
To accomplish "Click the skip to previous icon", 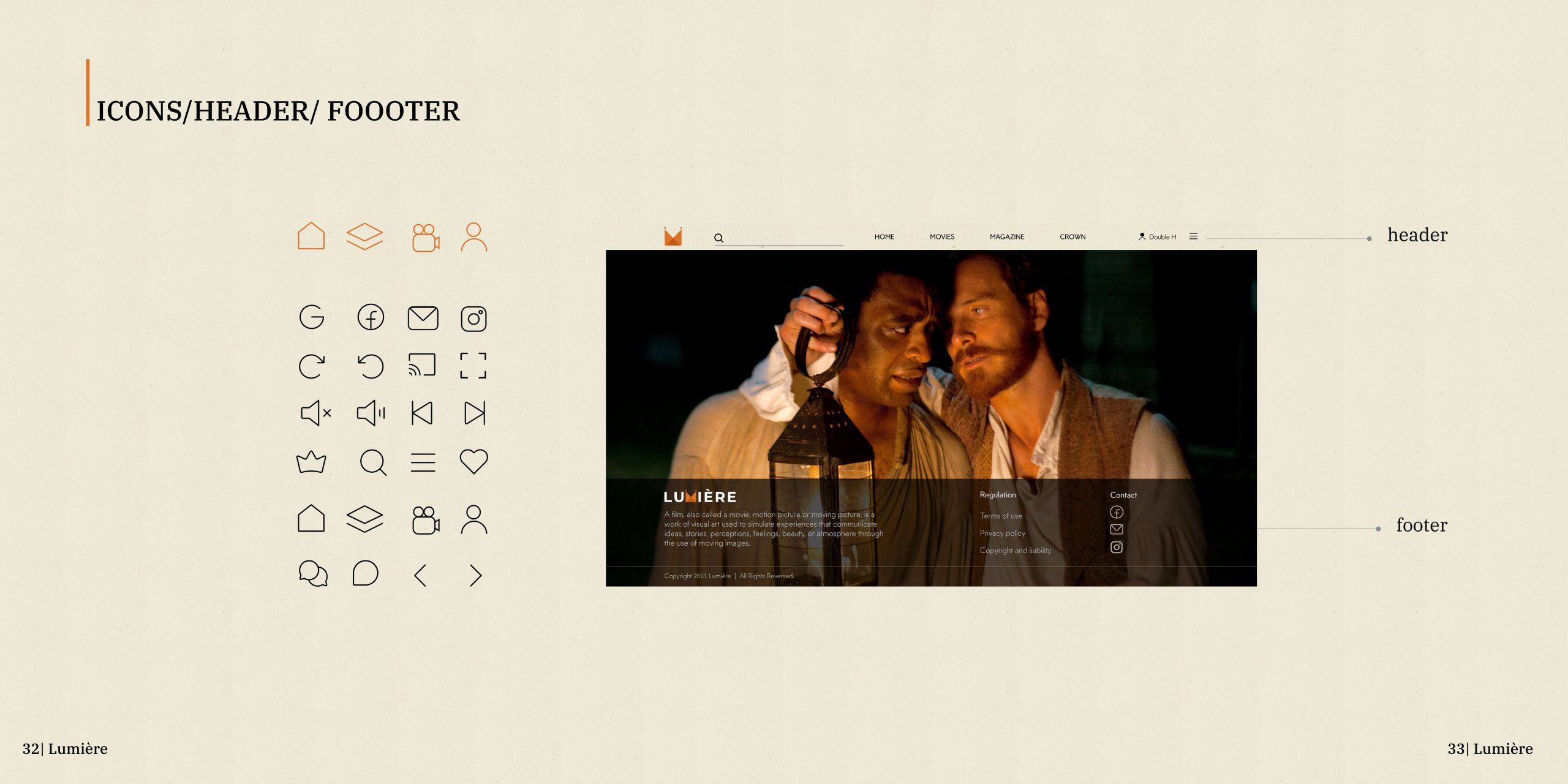I will coord(422,413).
